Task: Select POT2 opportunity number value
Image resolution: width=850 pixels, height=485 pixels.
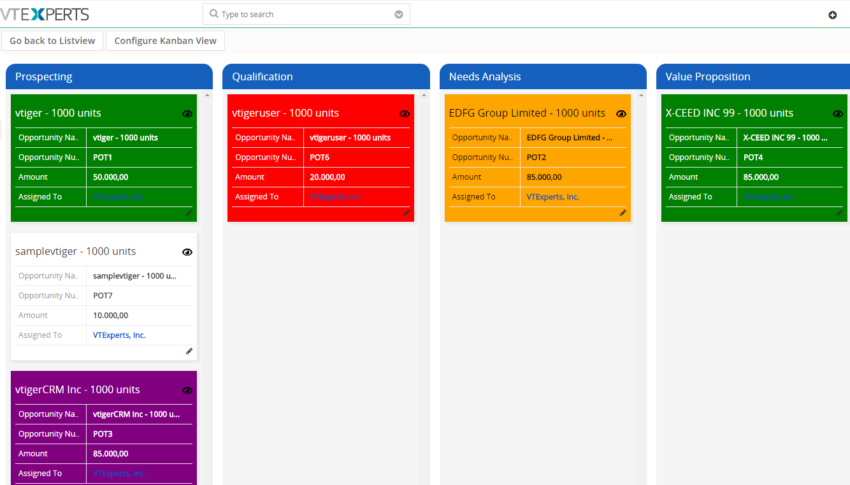Action: tap(536, 157)
